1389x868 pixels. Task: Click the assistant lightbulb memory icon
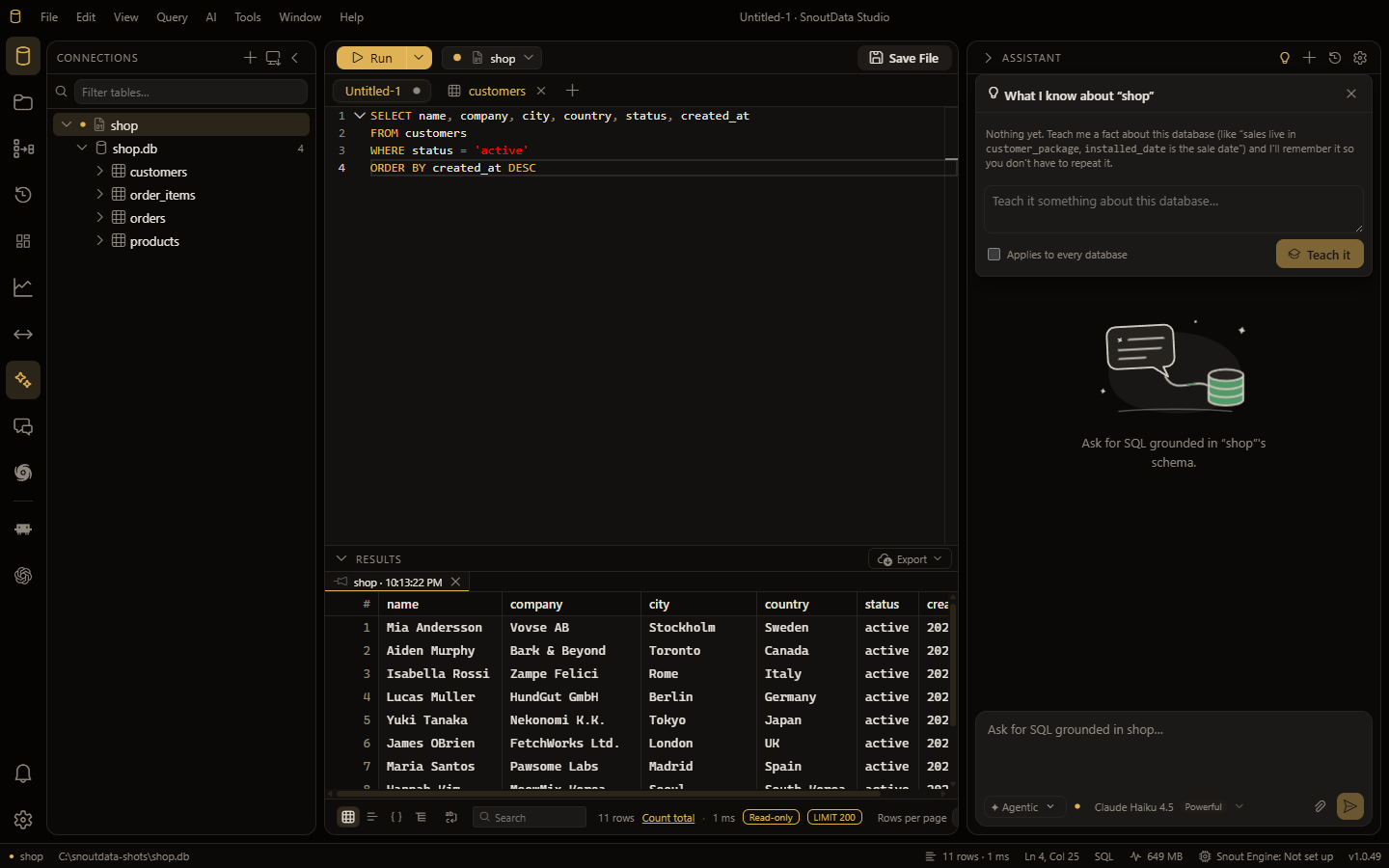click(1284, 58)
